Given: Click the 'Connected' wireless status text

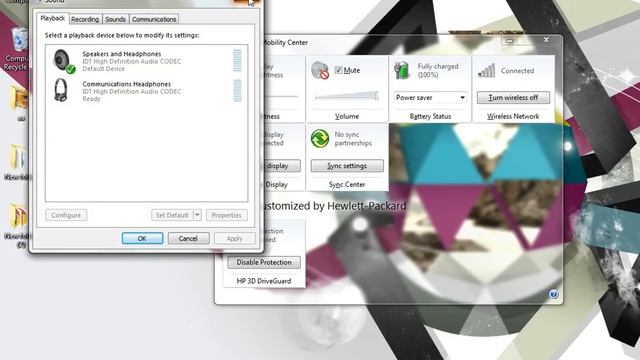Looking at the screenshot, I should 517,71.
